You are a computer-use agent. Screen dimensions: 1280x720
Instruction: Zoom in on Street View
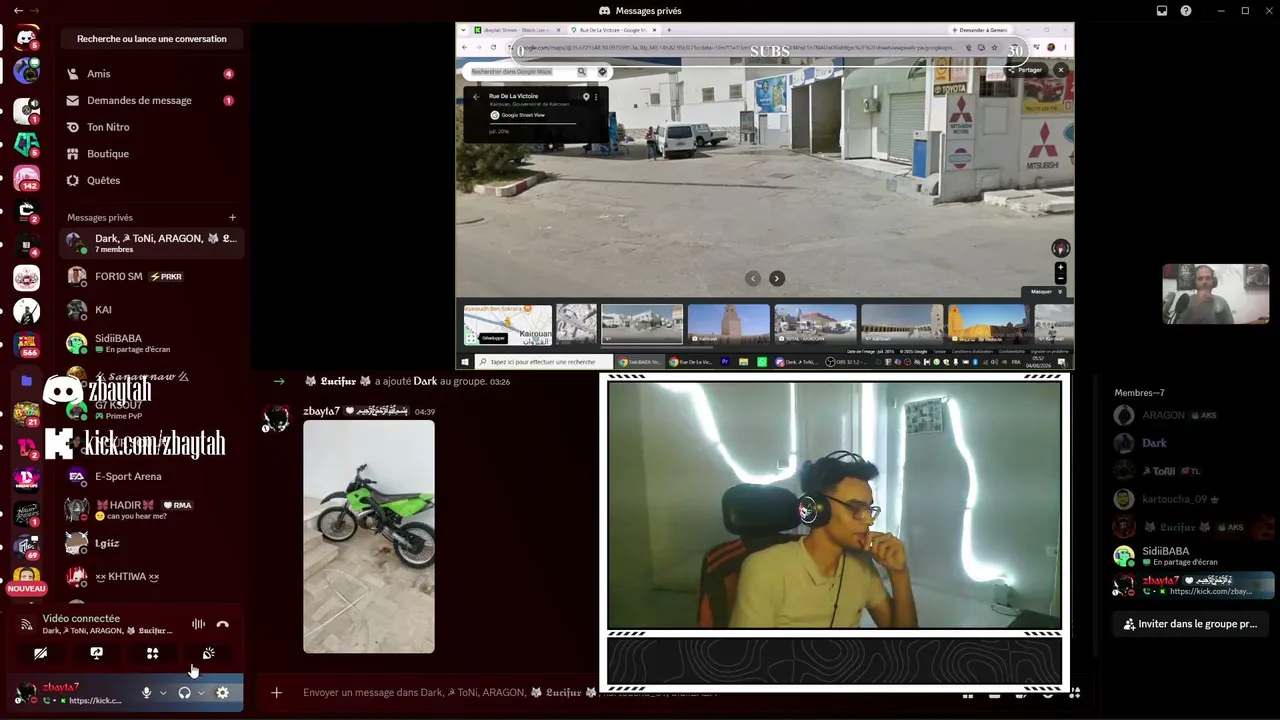click(1061, 268)
